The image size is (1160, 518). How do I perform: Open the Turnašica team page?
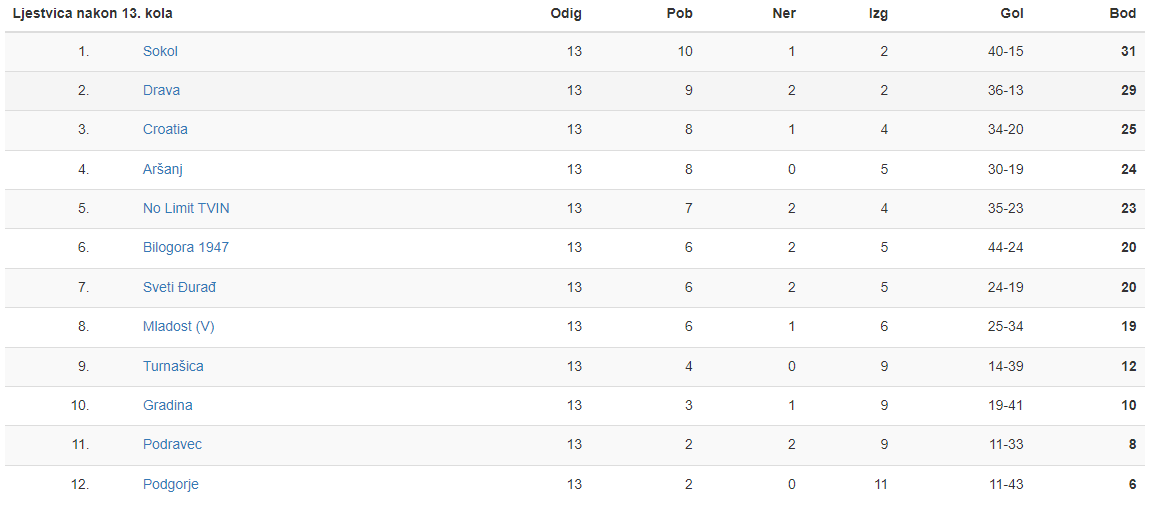click(x=173, y=366)
